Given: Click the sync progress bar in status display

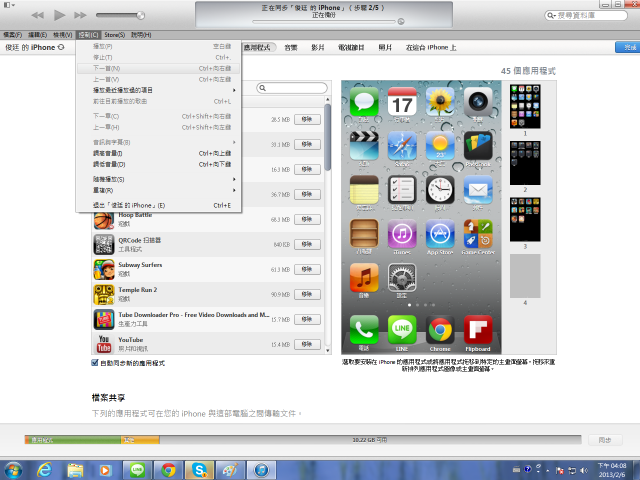Looking at the screenshot, I should [324, 21].
